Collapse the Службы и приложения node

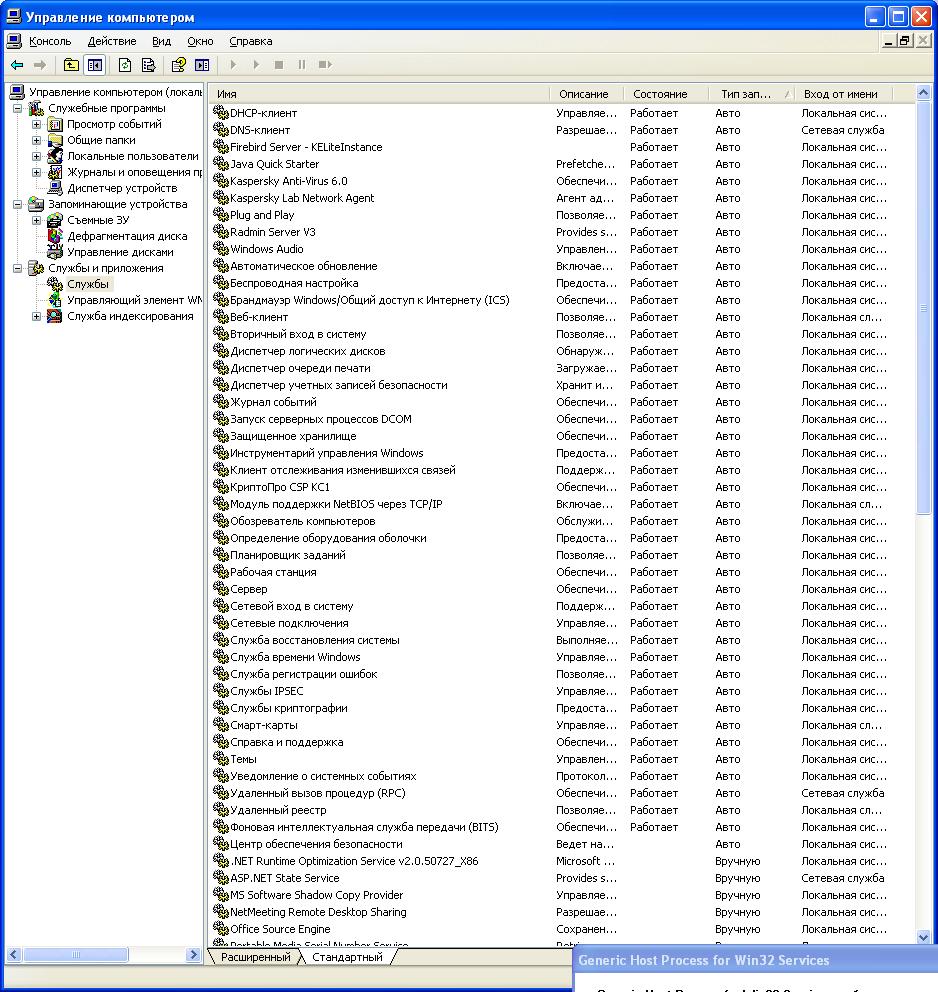tap(18, 268)
